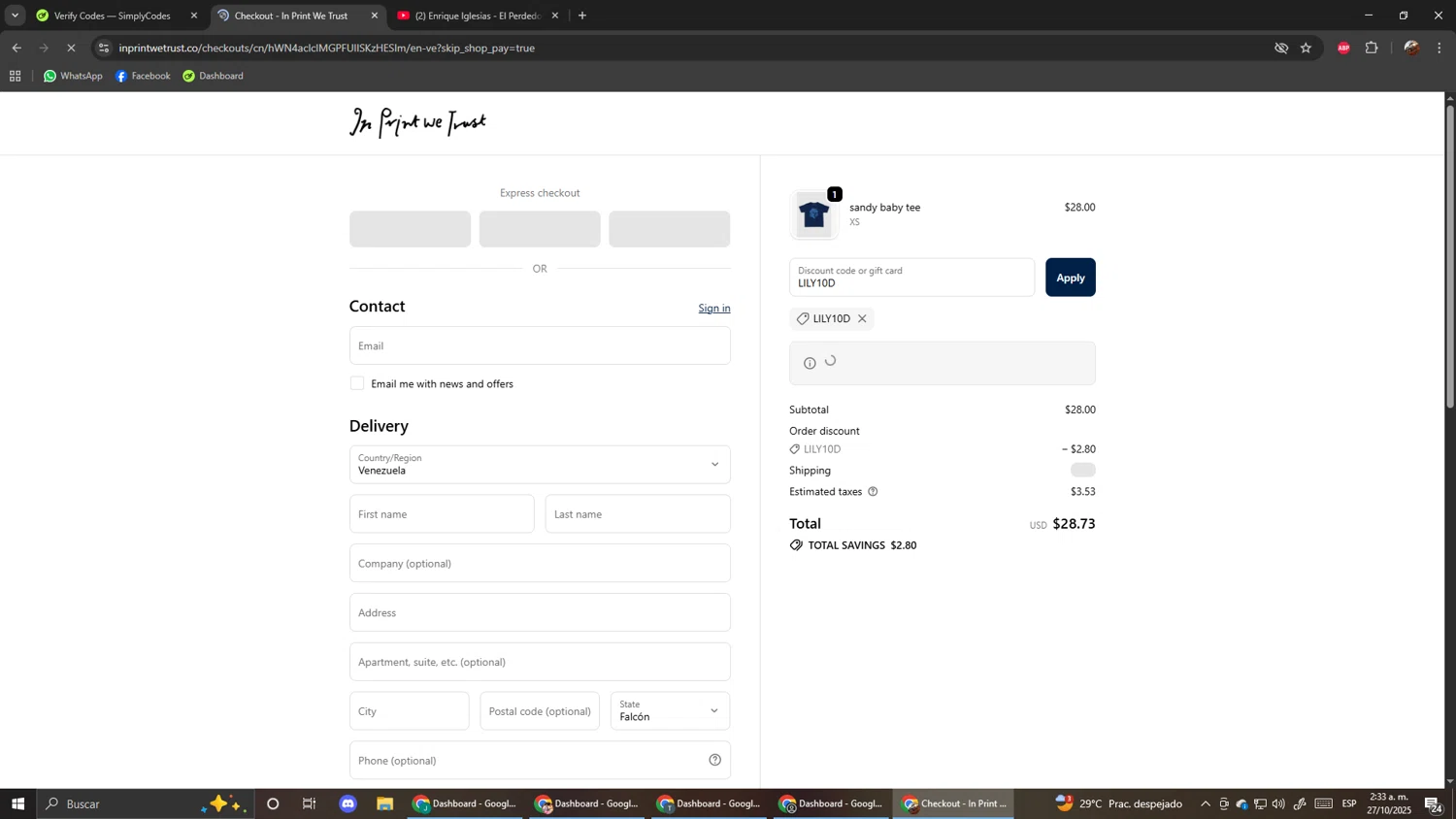Open the Dashboard bookmark

tap(213, 76)
